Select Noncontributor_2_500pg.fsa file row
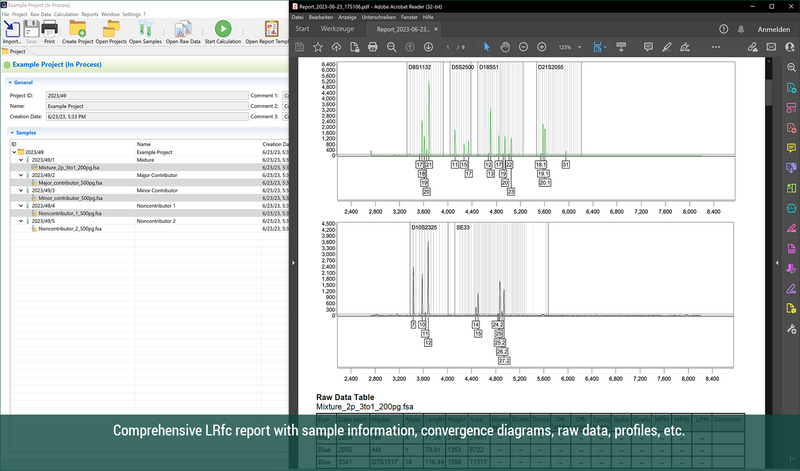 point(149,229)
